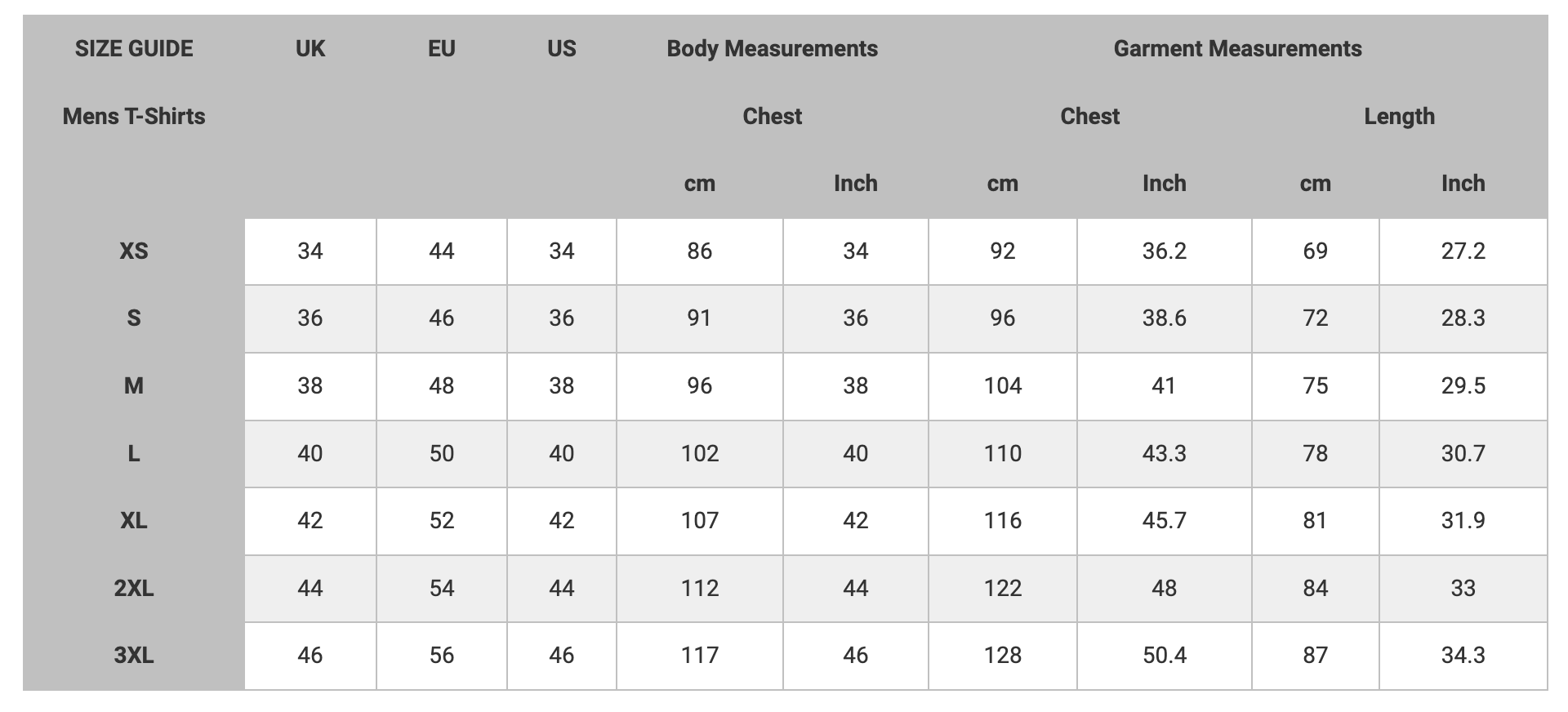Select the garment chest 122 cm cell
This screenshot has height=712, width=1568.
tap(1003, 588)
